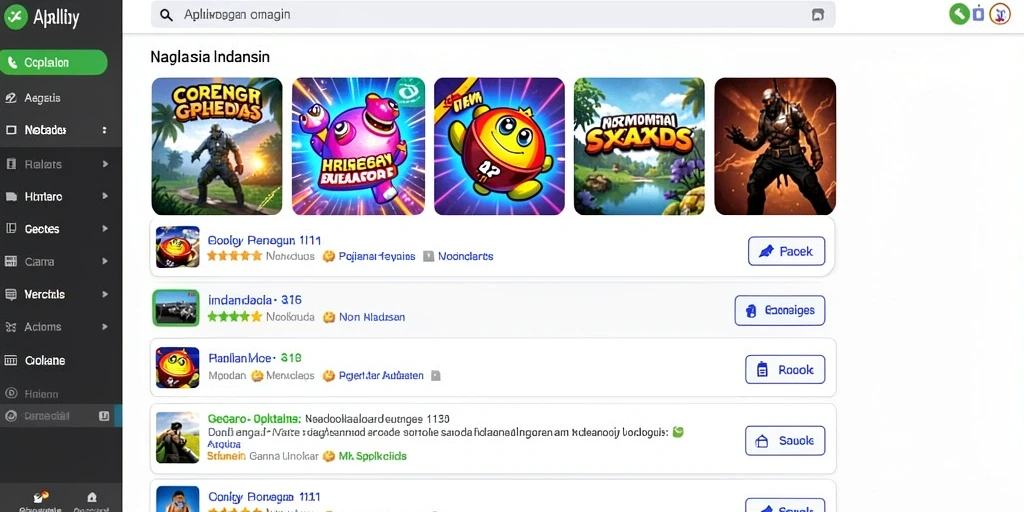Click the green app logo at top left
1024x512 pixels.
coord(16,17)
